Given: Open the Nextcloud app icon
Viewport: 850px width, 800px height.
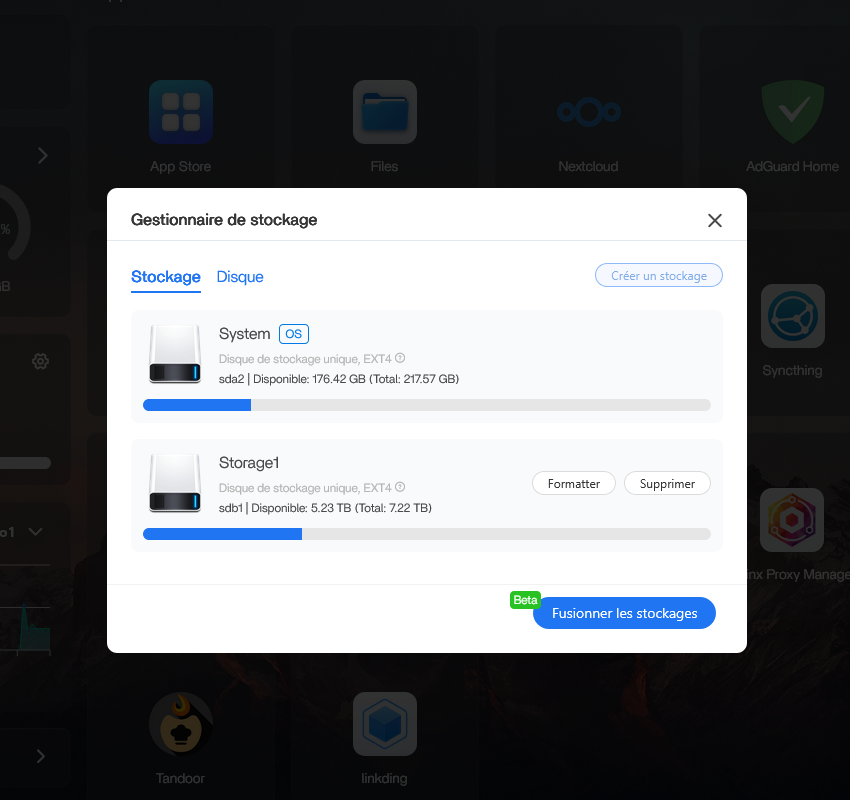Looking at the screenshot, I should tap(588, 112).
